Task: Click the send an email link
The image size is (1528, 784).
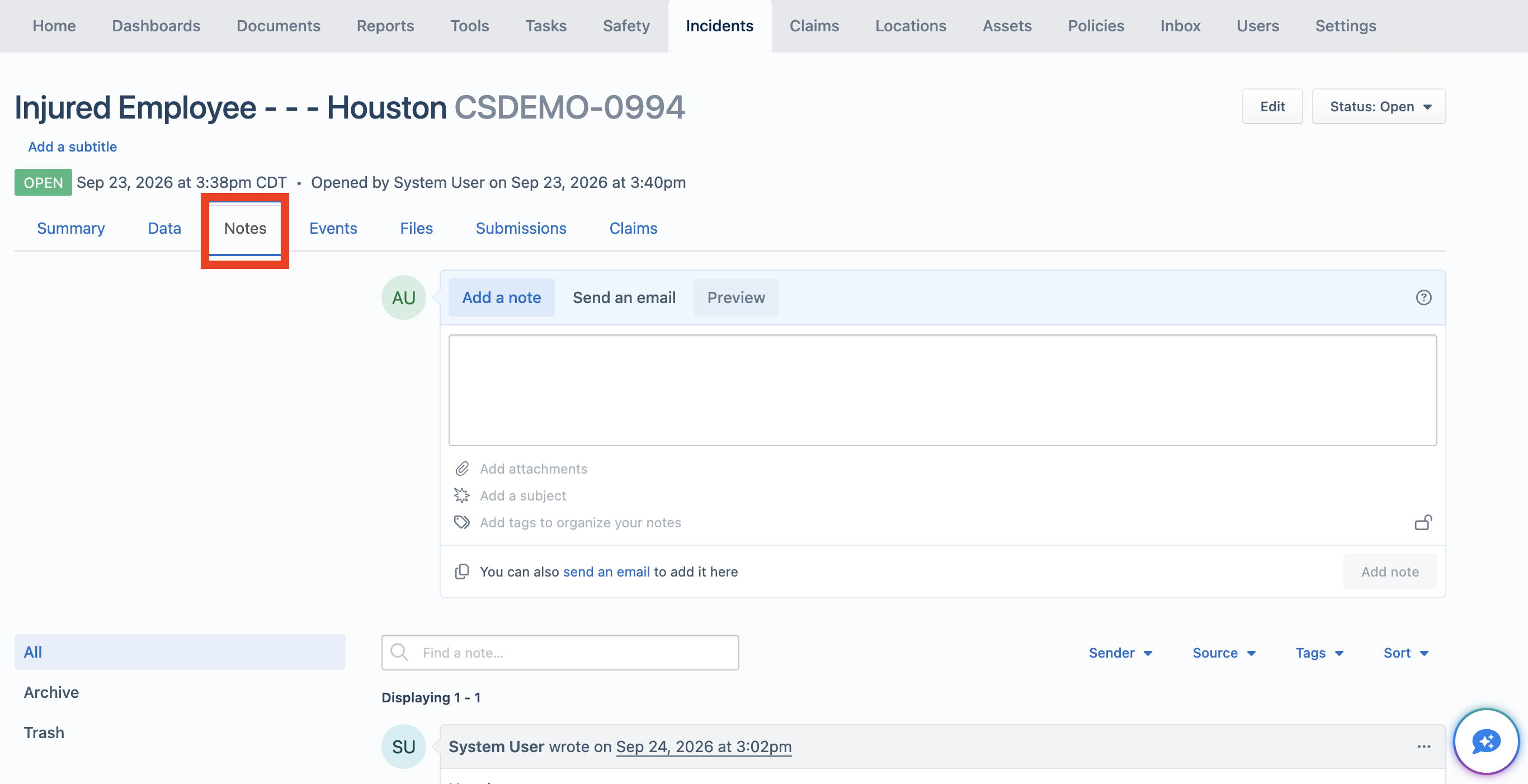Action: [606, 572]
